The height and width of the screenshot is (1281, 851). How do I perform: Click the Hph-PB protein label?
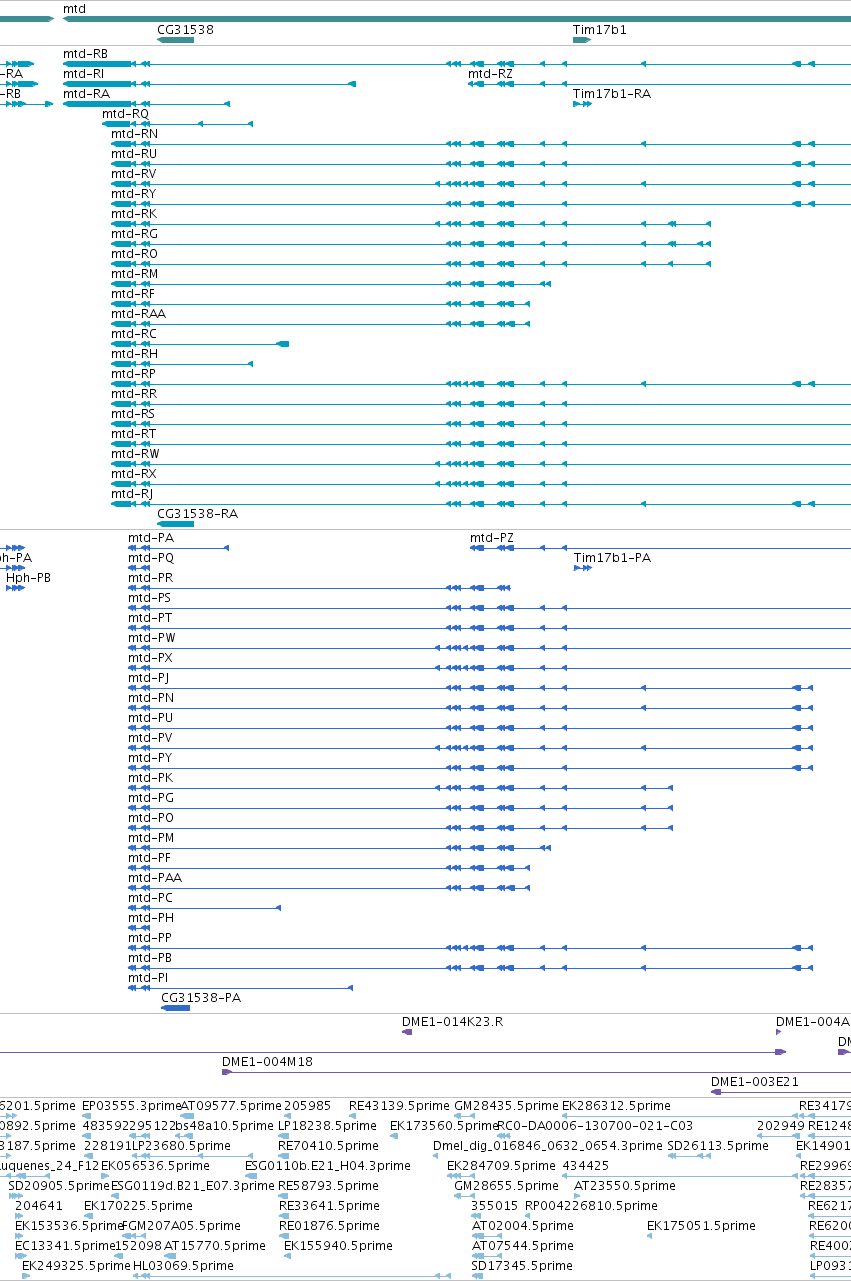click(28, 578)
